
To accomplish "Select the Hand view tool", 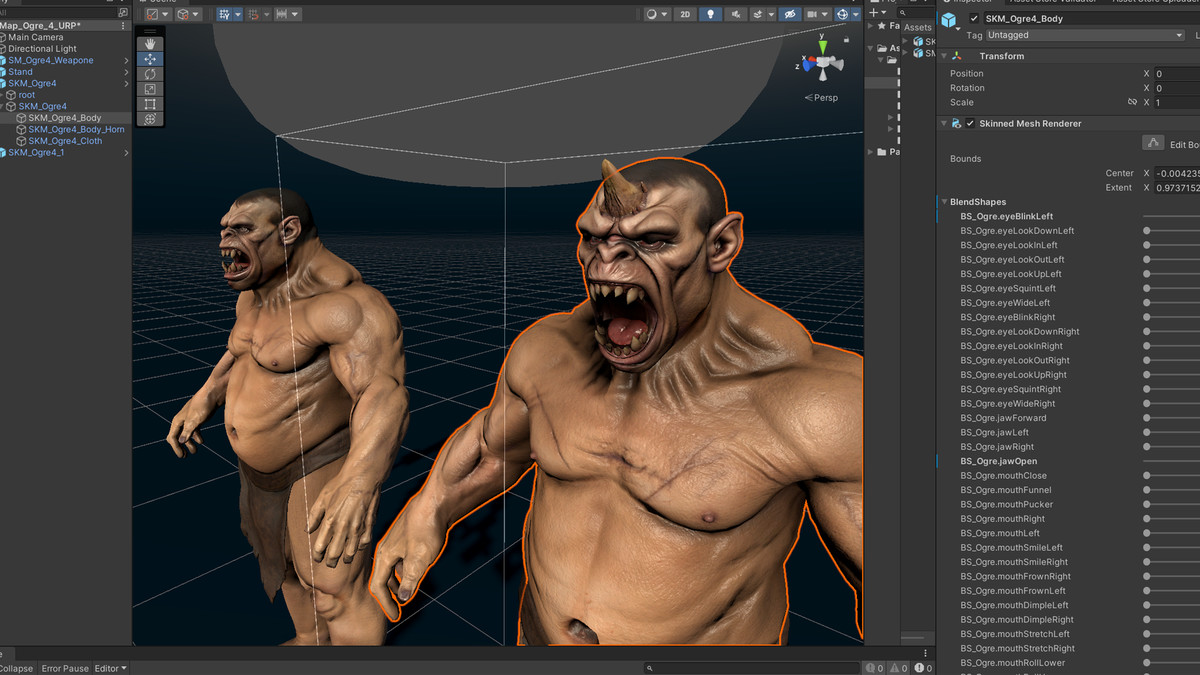I will pyautogui.click(x=150, y=44).
